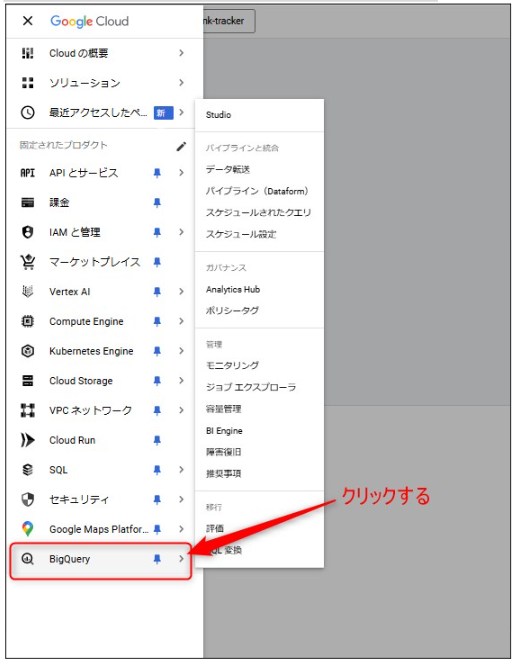The height and width of the screenshot is (666, 516).
Task: Expand the Cloud の概要 submenu chevron
Action: click(x=181, y=53)
